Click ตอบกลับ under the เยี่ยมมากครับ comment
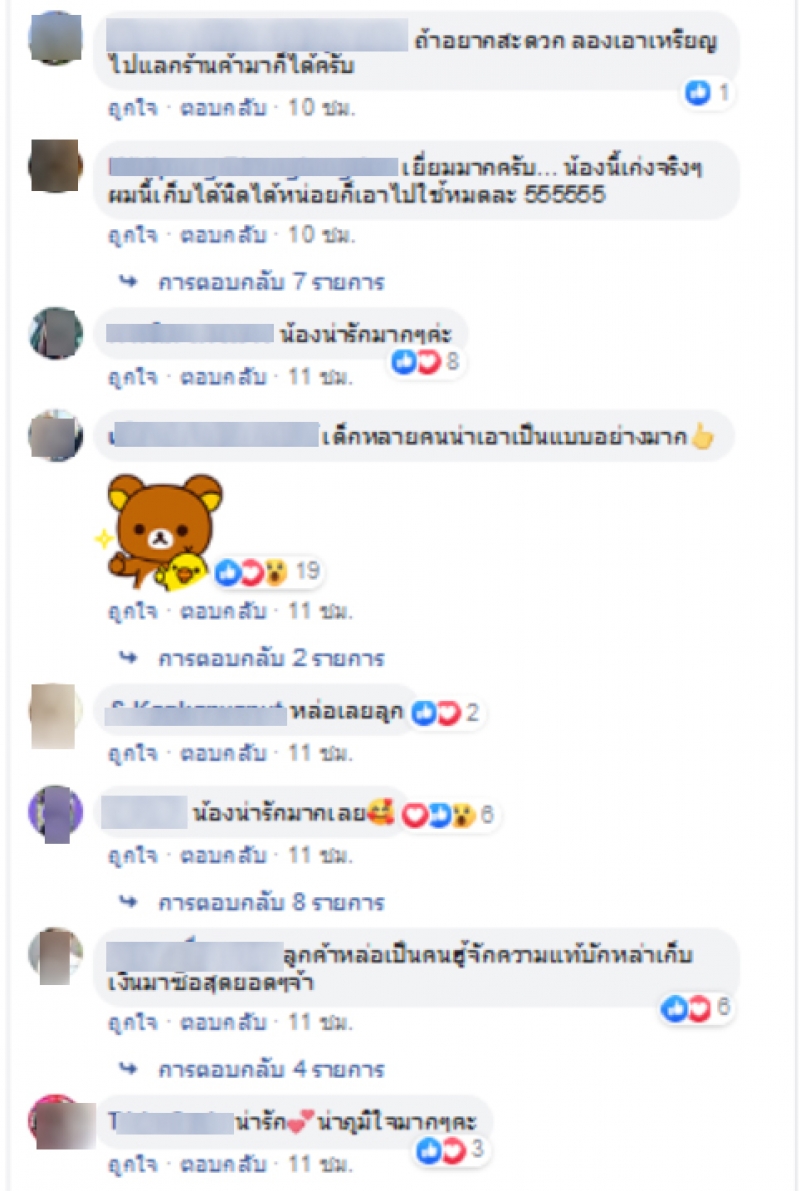800x1191 pixels. pos(223,235)
